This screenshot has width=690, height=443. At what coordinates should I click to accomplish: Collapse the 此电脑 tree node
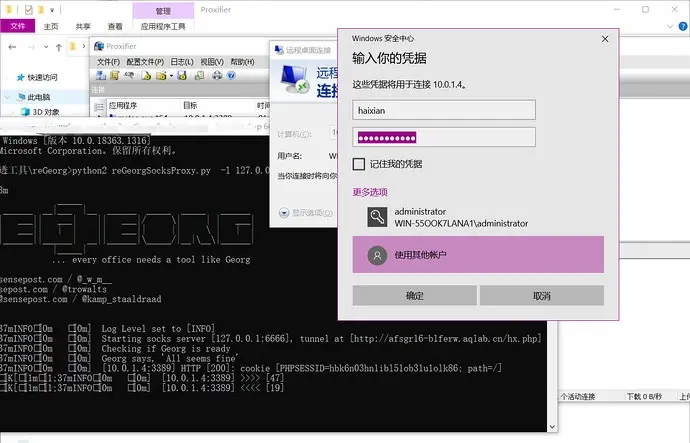point(7,97)
